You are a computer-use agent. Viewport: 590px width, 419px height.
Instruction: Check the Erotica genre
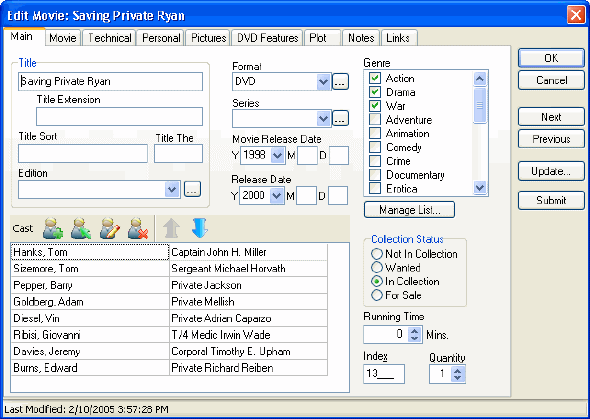coord(374,188)
